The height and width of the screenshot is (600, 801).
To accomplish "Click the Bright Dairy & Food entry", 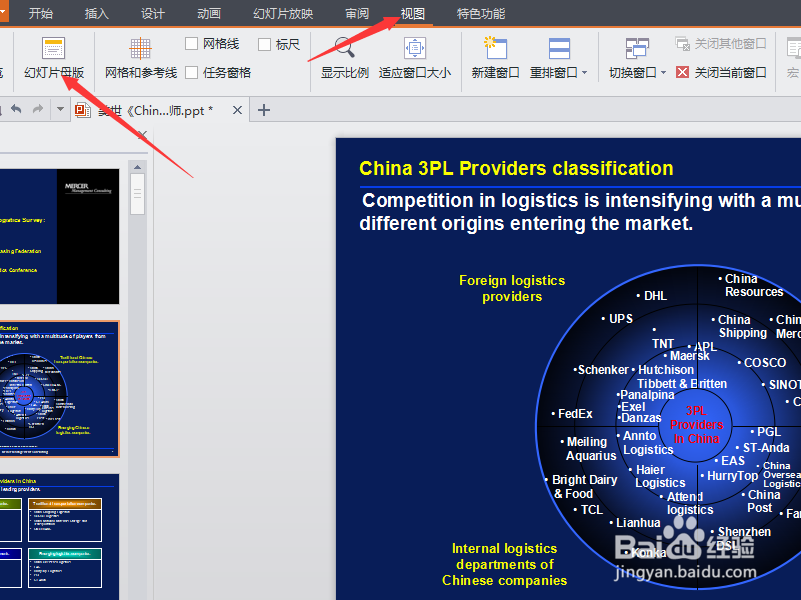I will click(582, 487).
